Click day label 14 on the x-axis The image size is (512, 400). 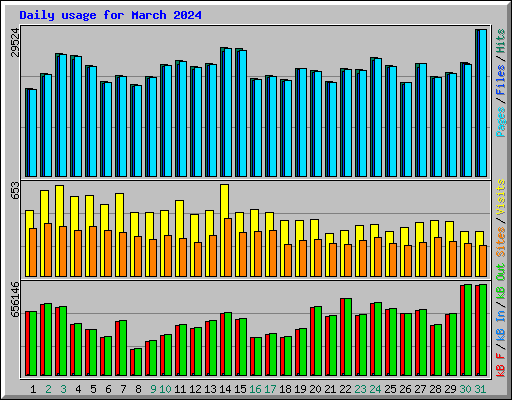coord(225,389)
